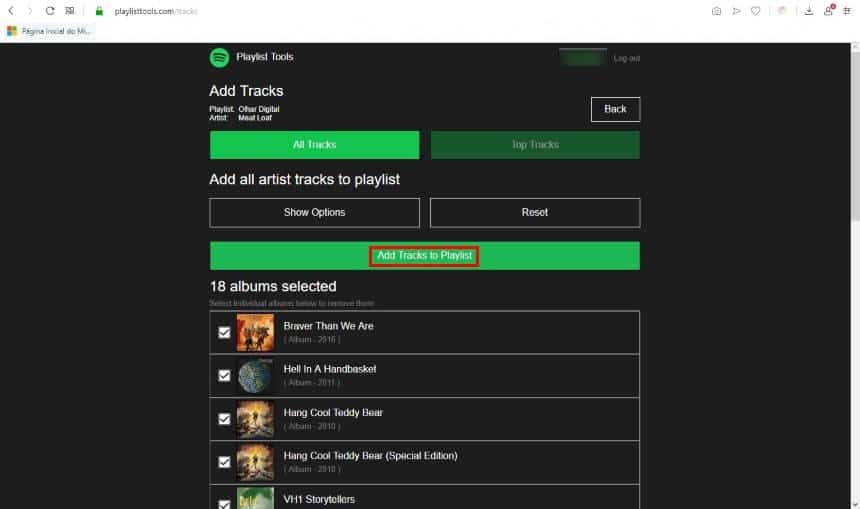Screen dimensions: 860x509
Task: Click the blurred username next to Log out
Action: (583, 58)
